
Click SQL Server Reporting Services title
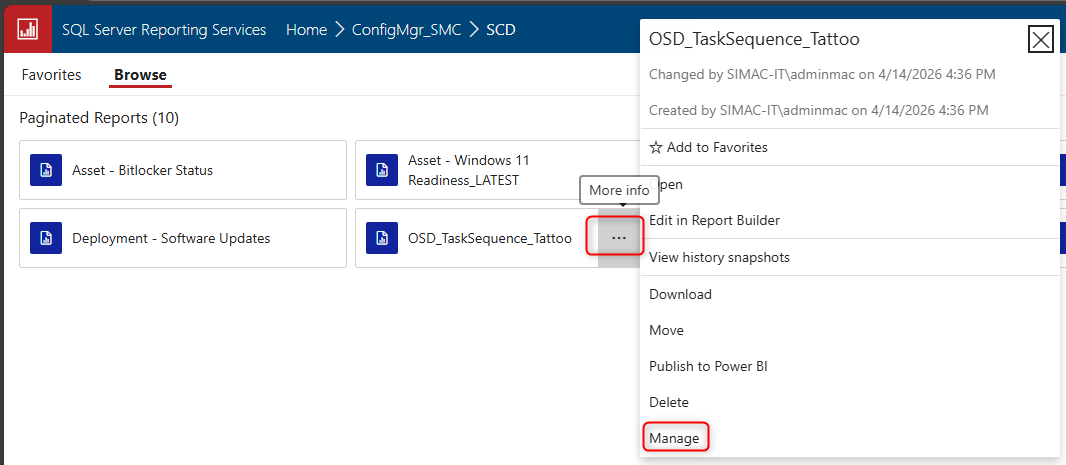[164, 30]
